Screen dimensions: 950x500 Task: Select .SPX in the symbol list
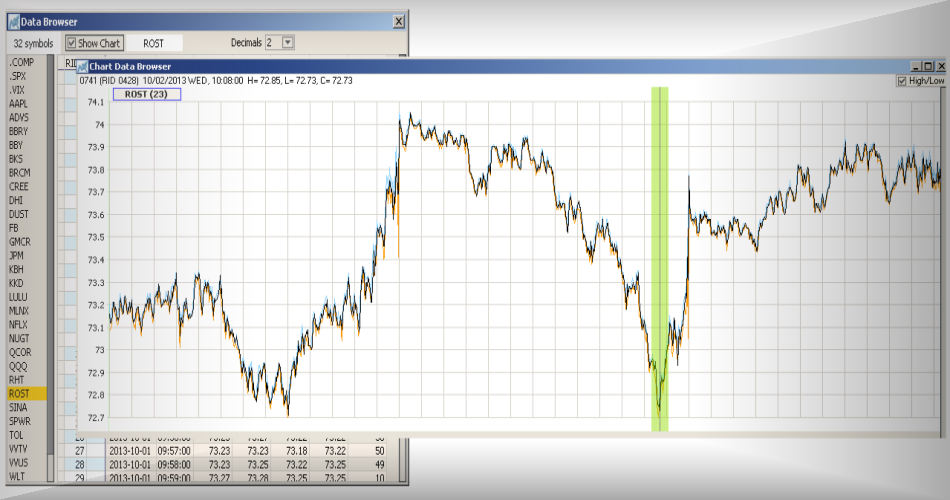click(17, 76)
